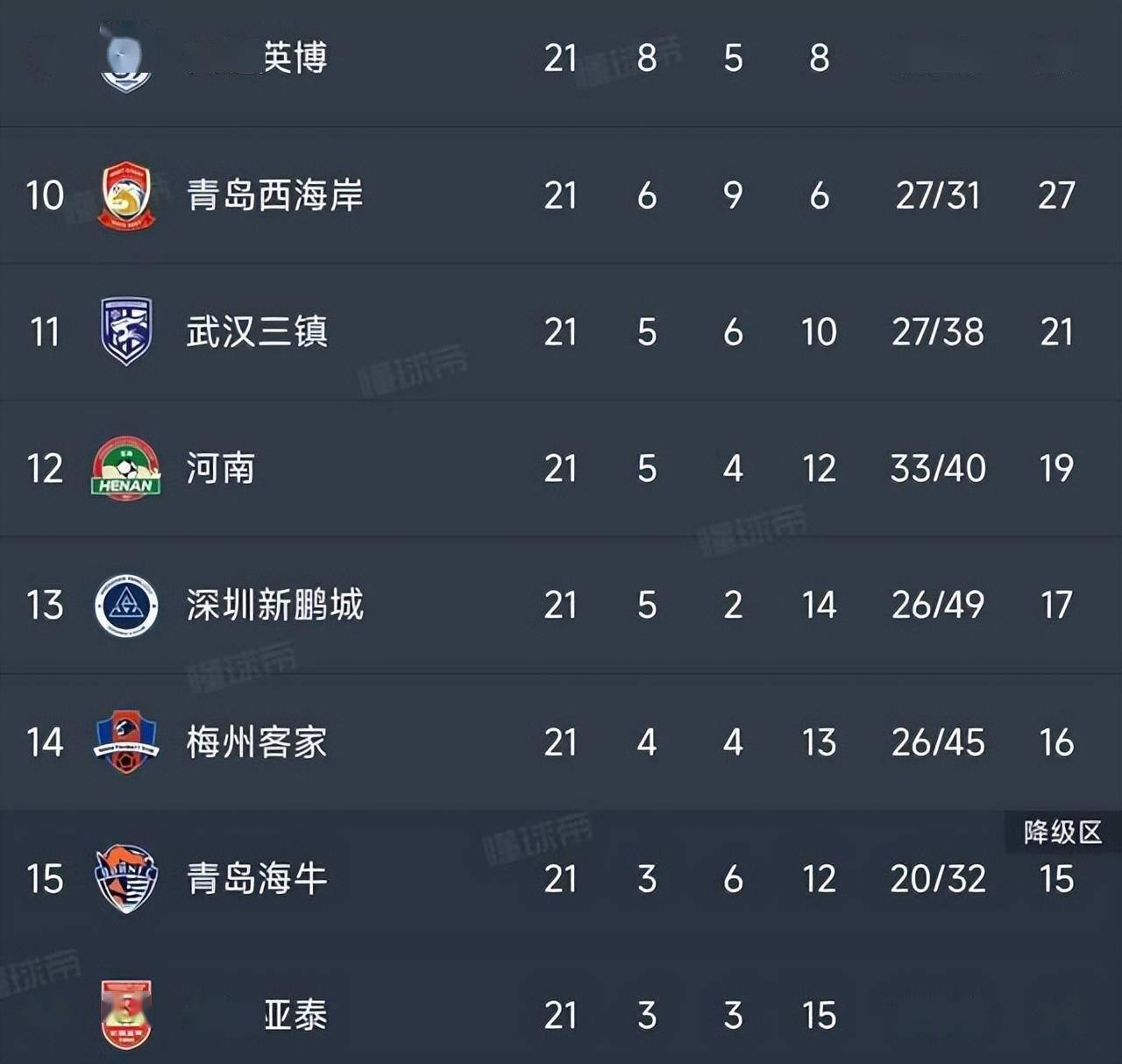1122x1064 pixels.
Task: Open the 武汉三镇 team badge
Action: coord(126,331)
